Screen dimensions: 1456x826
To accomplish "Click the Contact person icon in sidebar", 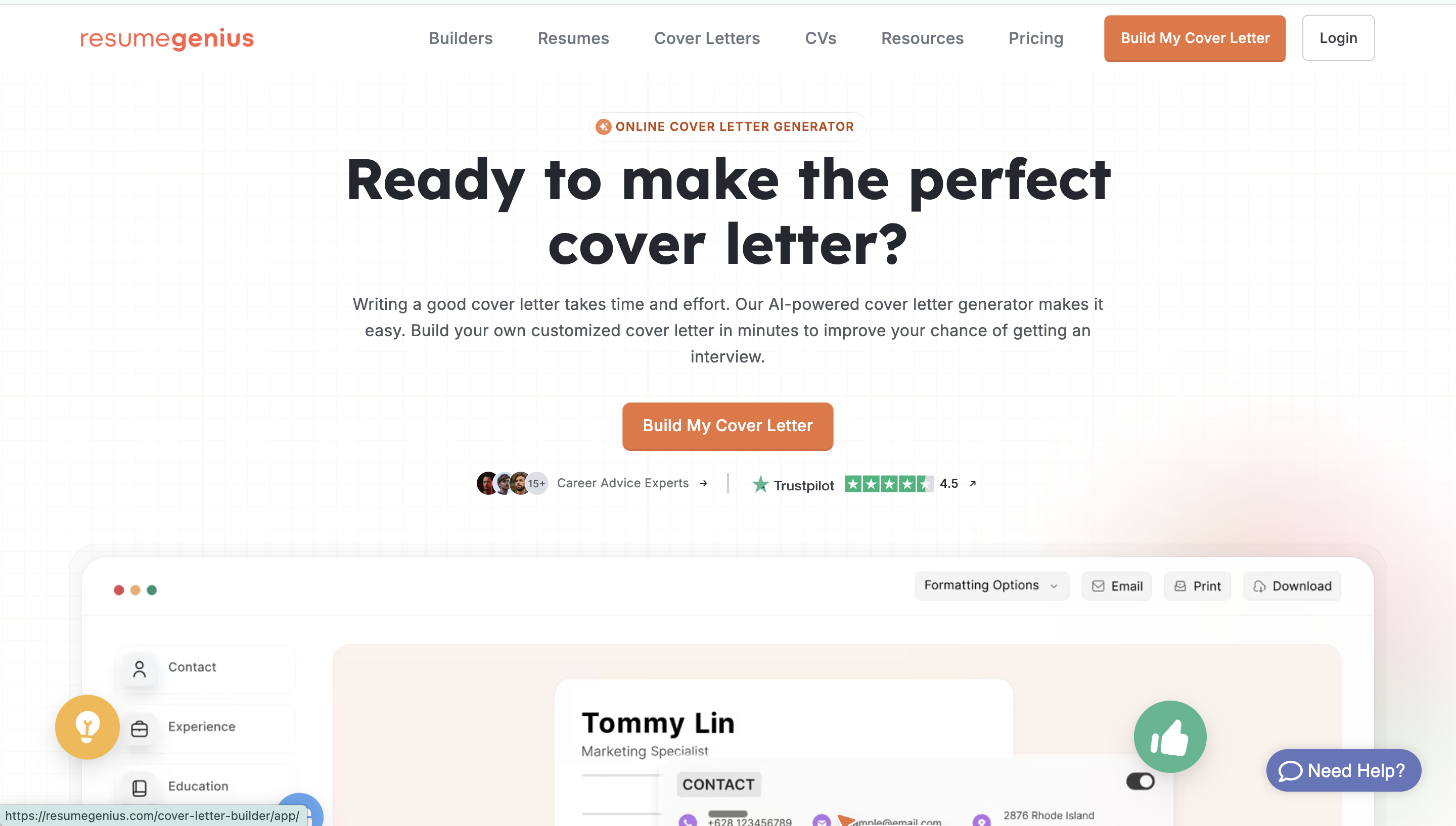I will (x=140, y=668).
